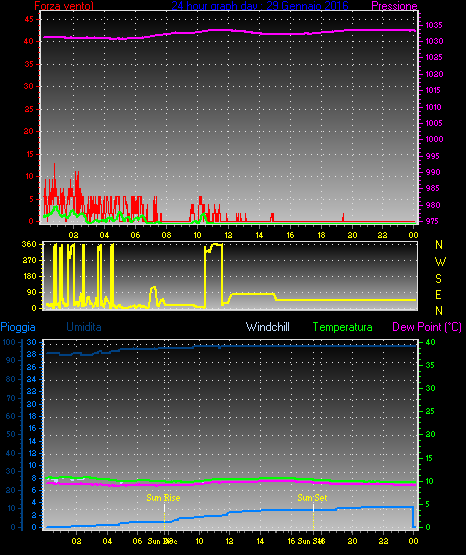The image size is (466, 555).
Task: Click the W compass direction label
Action: pyautogui.click(x=440, y=262)
